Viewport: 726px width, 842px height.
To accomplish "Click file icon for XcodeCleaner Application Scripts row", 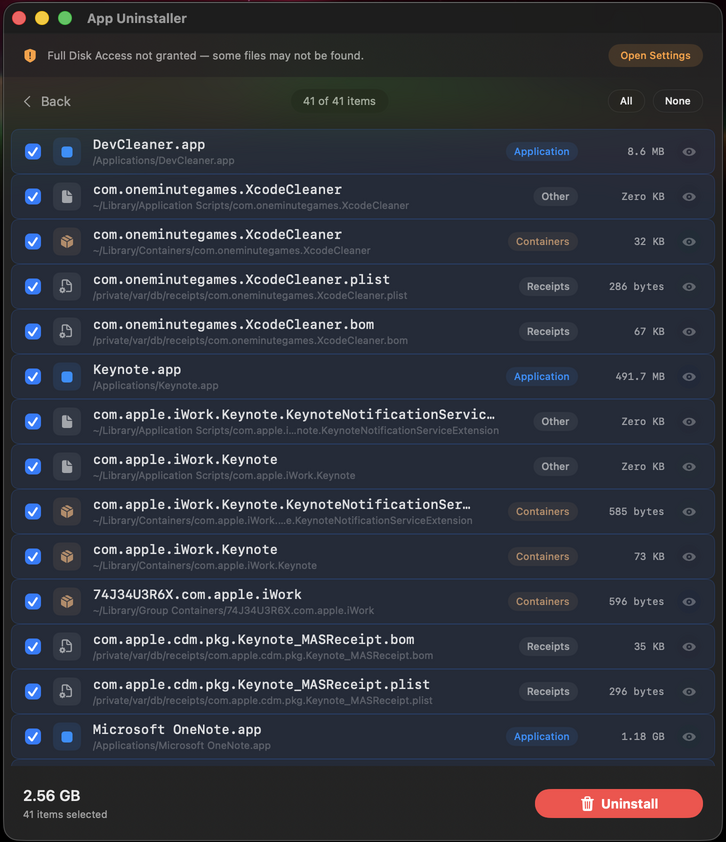I will [67, 197].
